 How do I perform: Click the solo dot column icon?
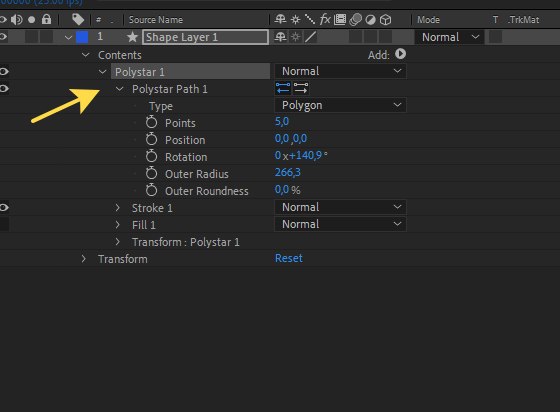coord(31,20)
